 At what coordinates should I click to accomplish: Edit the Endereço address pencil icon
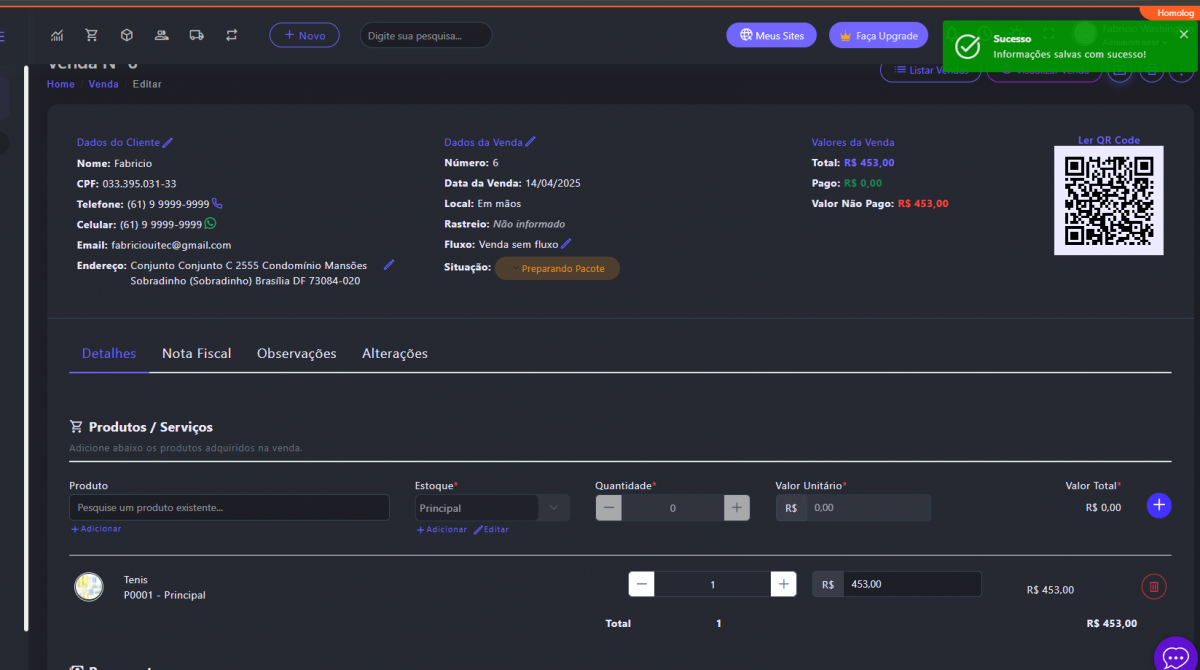point(389,265)
